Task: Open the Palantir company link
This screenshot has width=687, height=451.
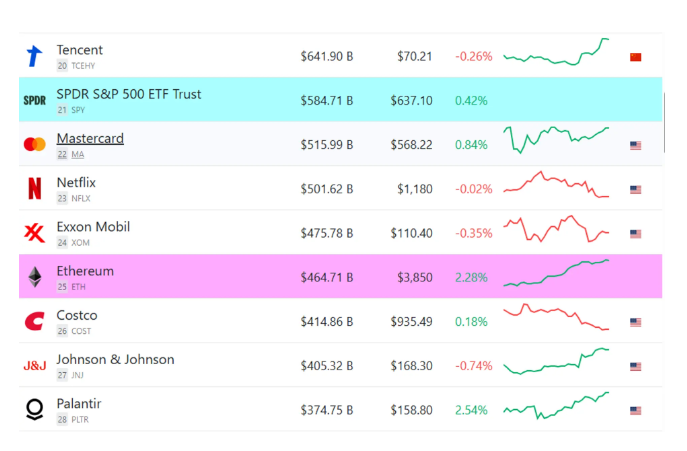Action: click(x=79, y=403)
